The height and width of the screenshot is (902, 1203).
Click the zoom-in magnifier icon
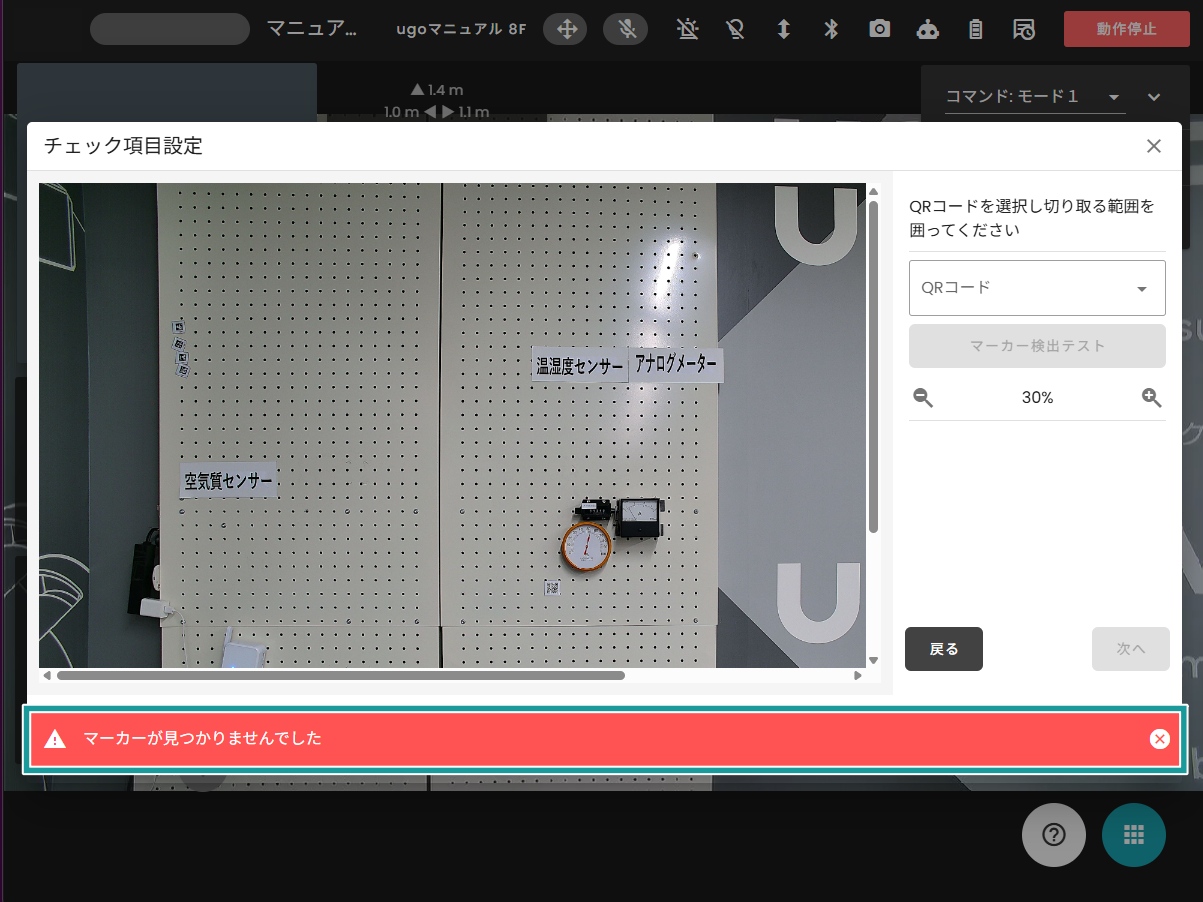coord(1152,397)
